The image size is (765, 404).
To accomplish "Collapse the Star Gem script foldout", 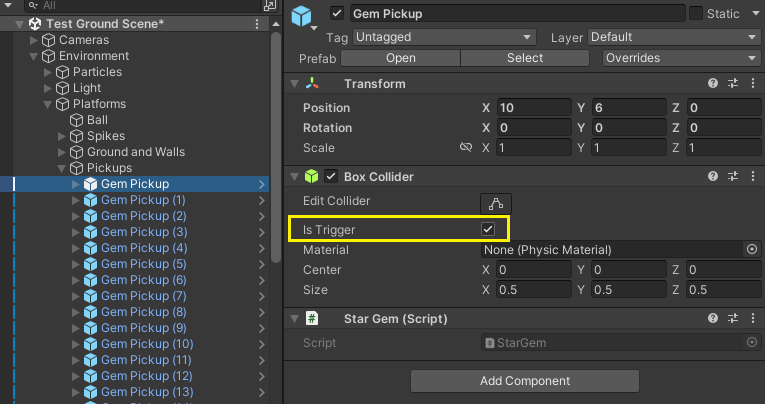I will click(294, 319).
